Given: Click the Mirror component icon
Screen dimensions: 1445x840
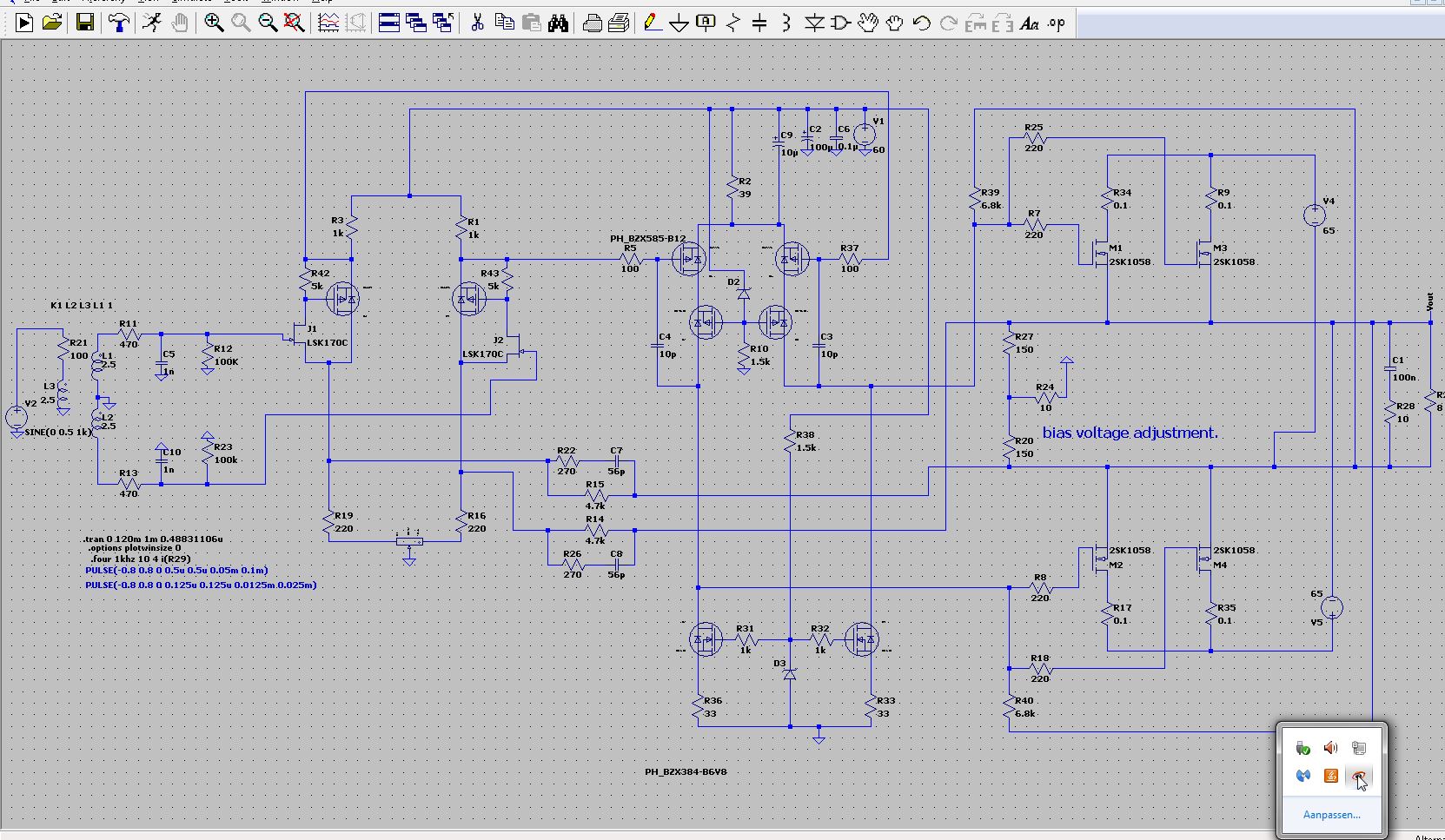Looking at the screenshot, I should click(1002, 23).
